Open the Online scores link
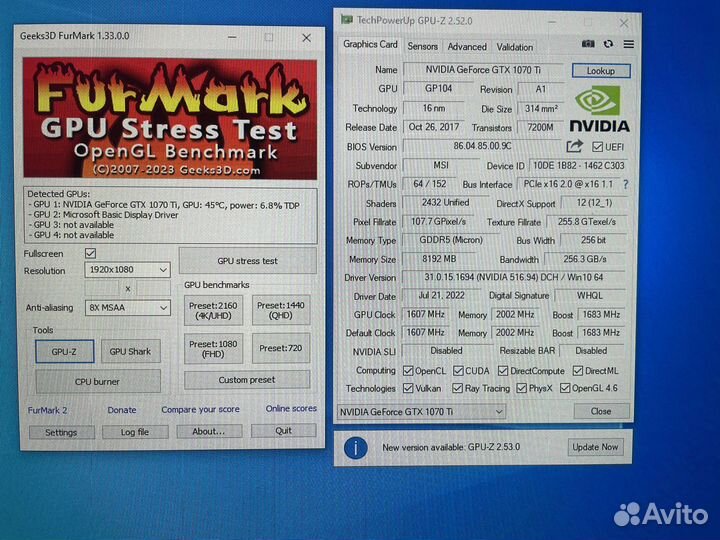 point(291,408)
